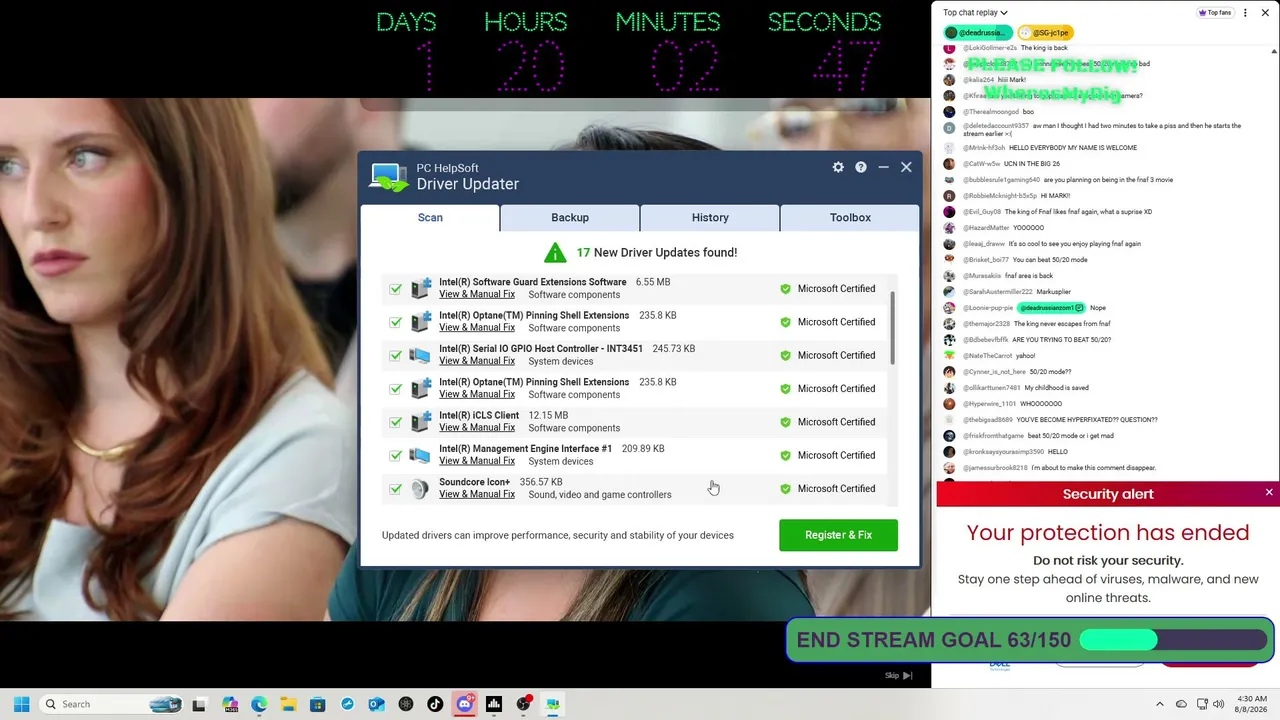Screen dimensions: 1280x720
Task: Click username @NateTheCarrot in chat
Action: [x=987, y=356]
